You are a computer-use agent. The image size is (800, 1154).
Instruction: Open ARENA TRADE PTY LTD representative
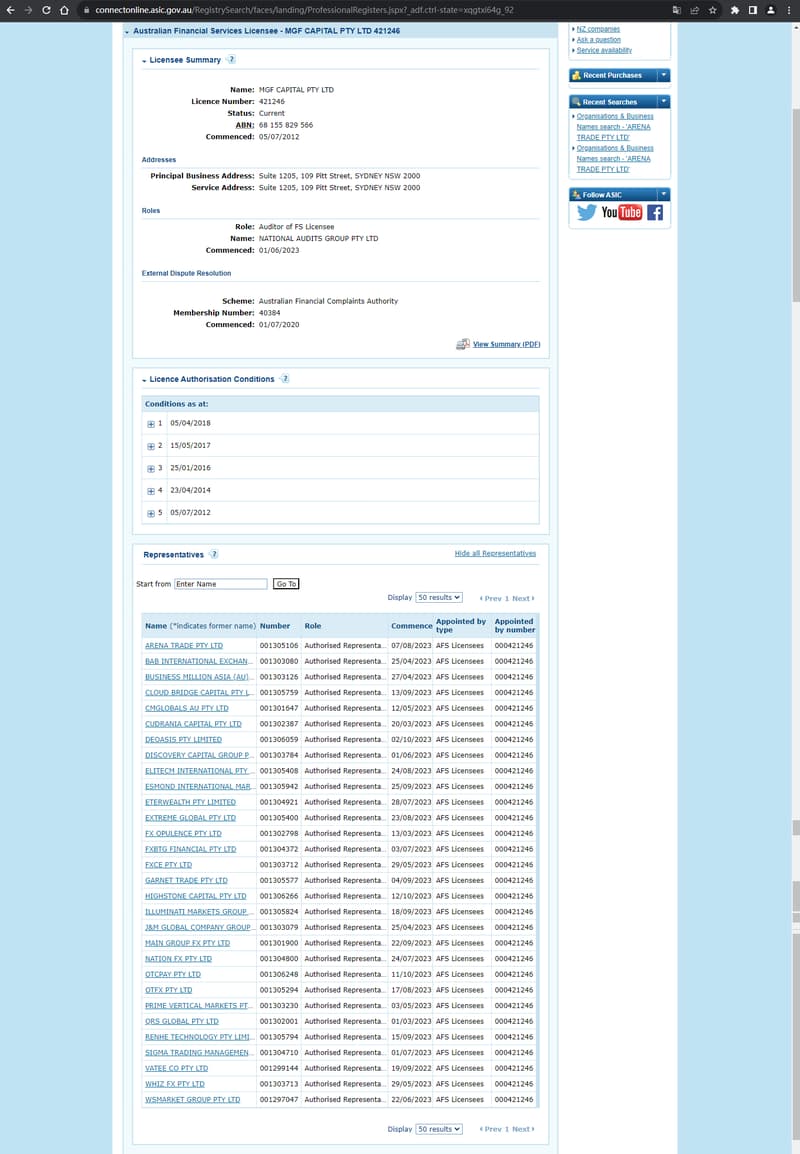[184, 645]
